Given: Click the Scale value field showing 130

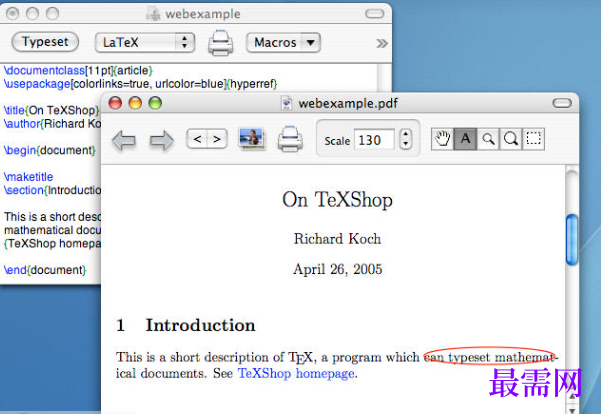Looking at the screenshot, I should click(374, 140).
